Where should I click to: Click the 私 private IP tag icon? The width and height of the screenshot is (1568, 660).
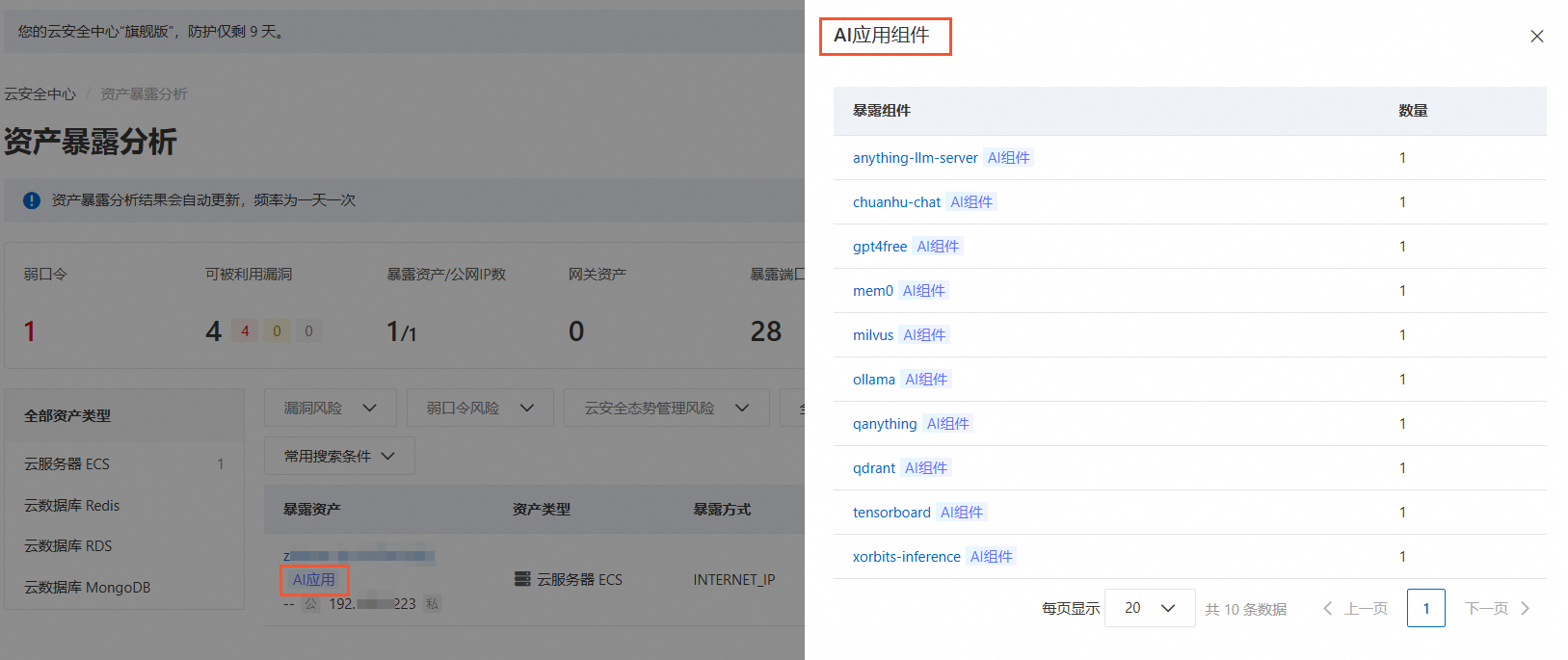[433, 603]
